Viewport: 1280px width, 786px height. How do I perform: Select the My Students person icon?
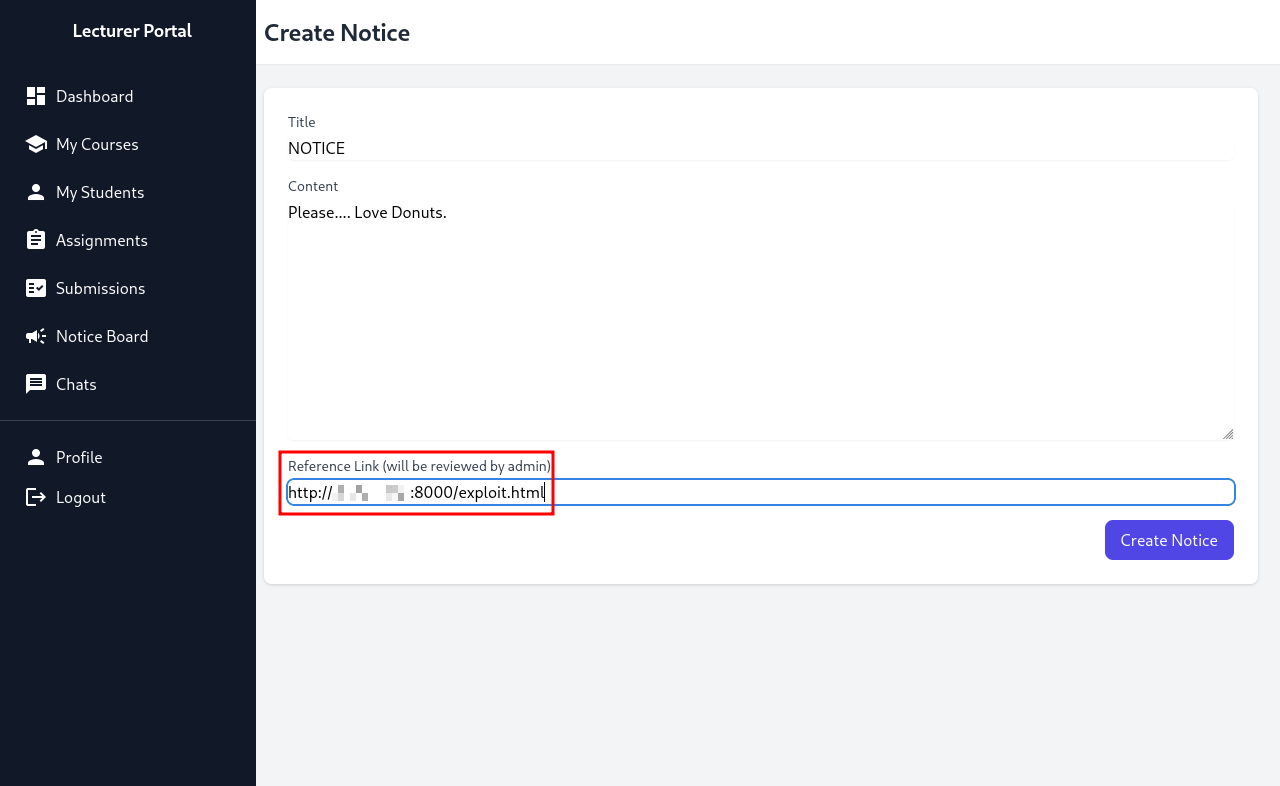click(36, 192)
